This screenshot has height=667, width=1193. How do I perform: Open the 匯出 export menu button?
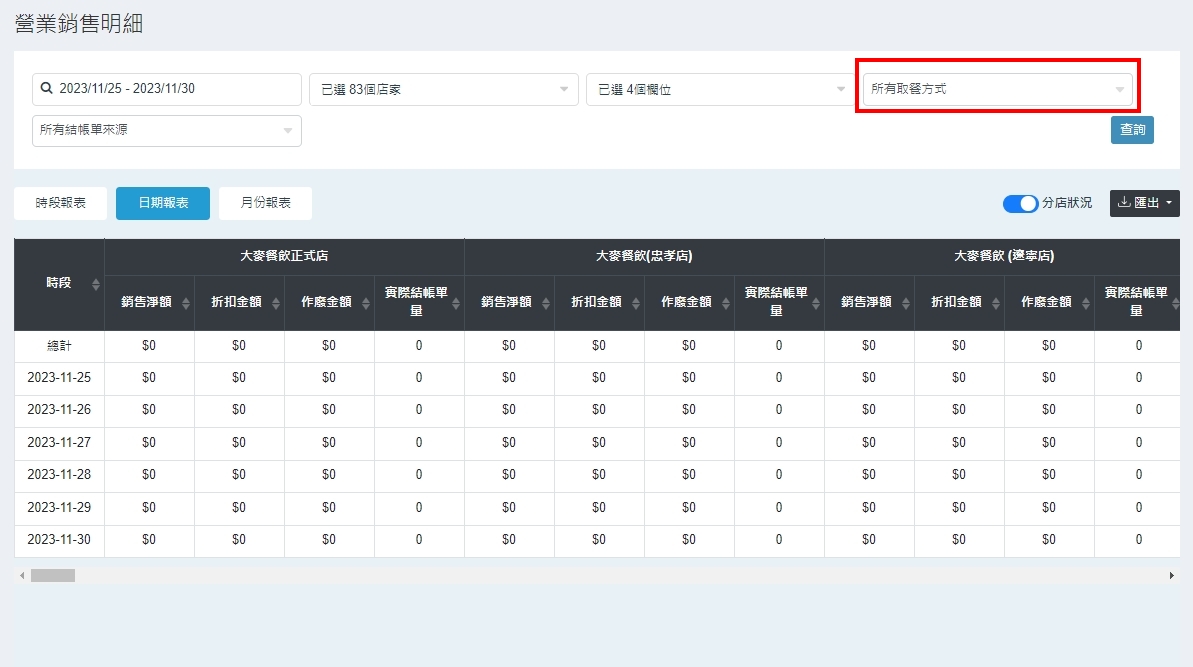[1144, 203]
